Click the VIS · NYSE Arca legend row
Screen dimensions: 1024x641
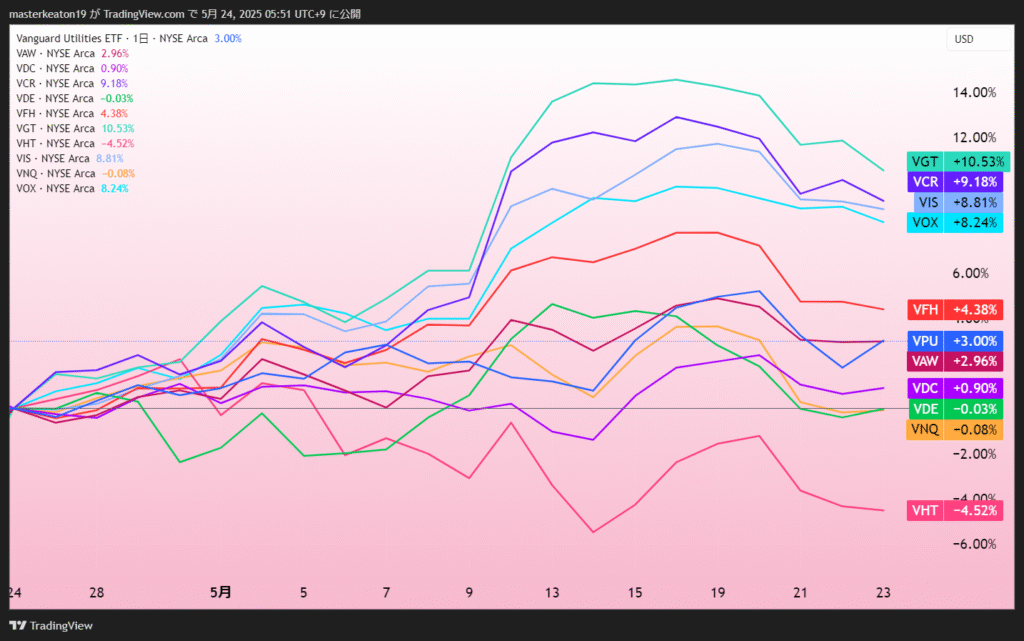(x=70, y=159)
